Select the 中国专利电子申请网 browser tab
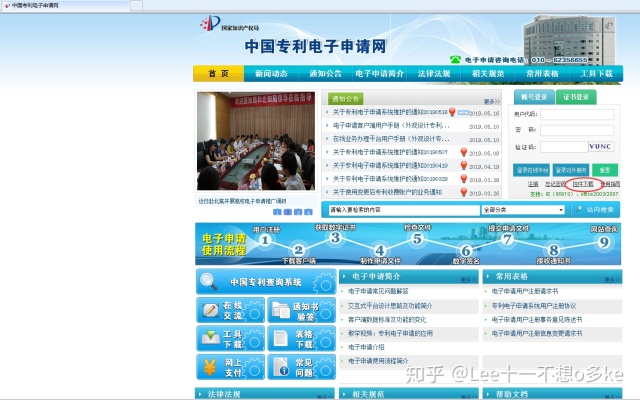 [65, 5]
